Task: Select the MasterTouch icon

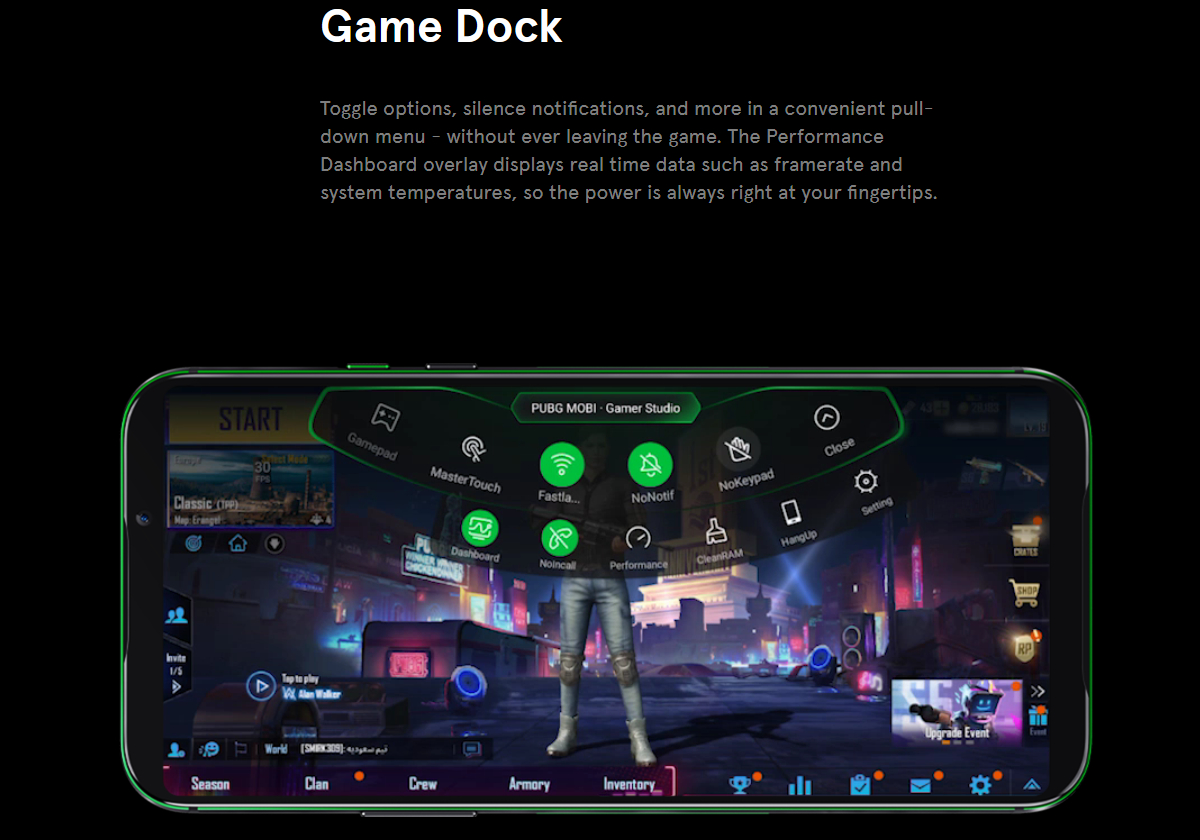Action: tap(472, 448)
